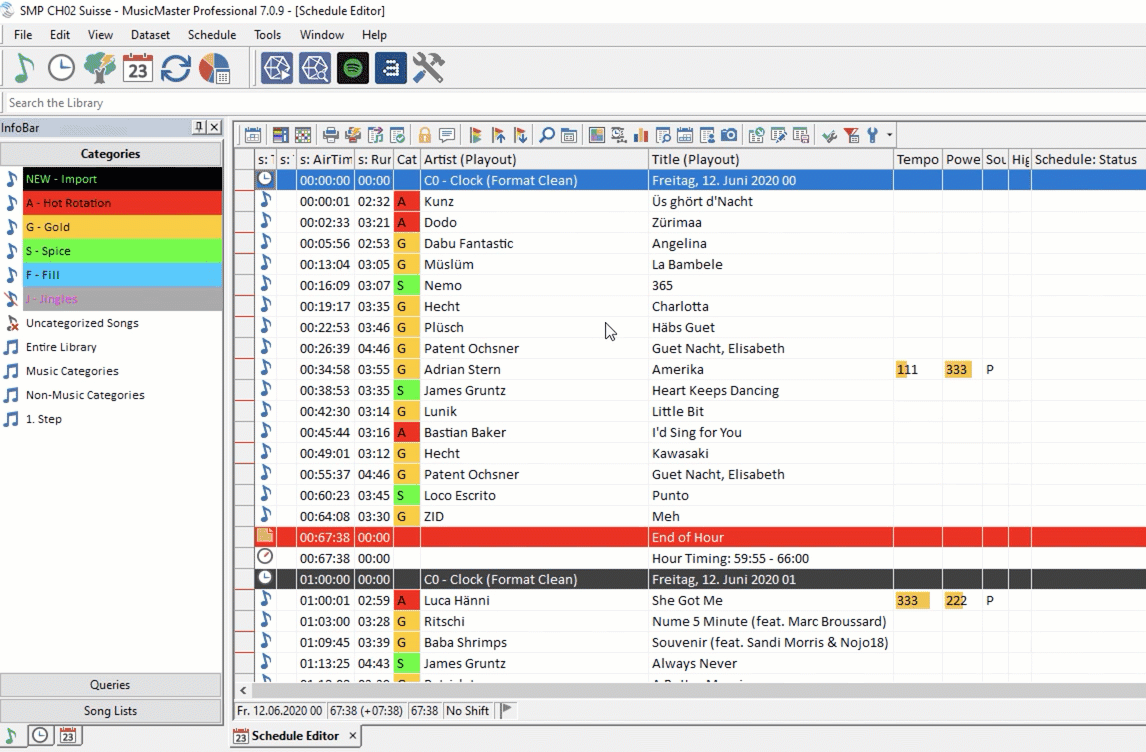
Task: Click the polyhedron with magnifier icon
Action: (x=315, y=69)
